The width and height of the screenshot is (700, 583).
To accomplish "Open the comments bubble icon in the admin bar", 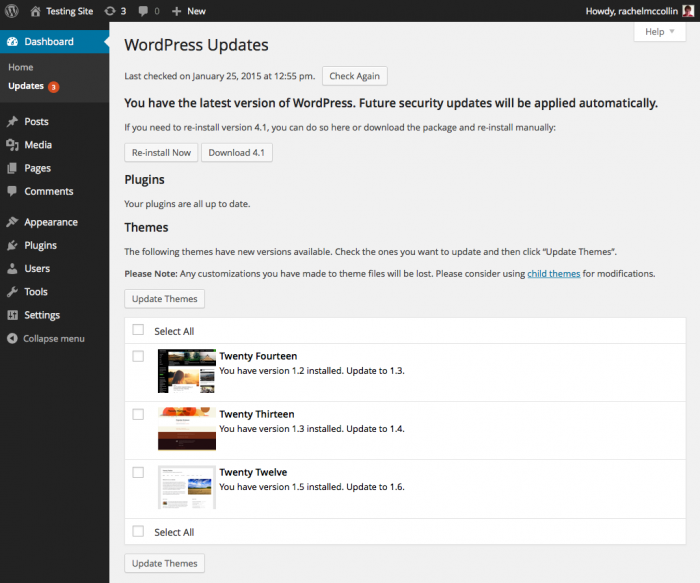I will coord(143,11).
